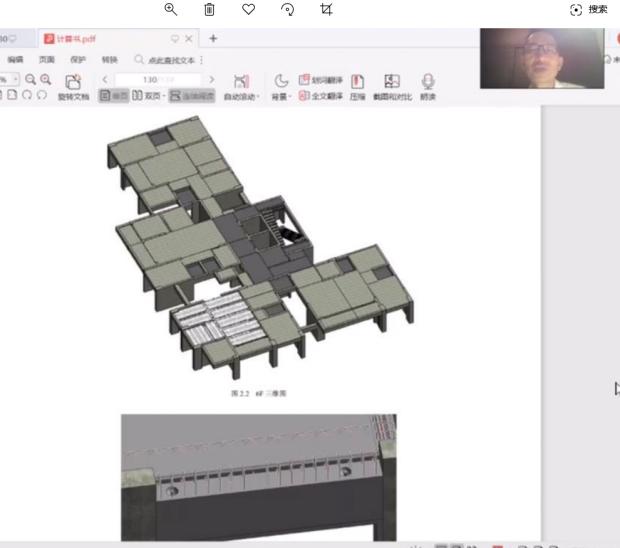Click the heart favorite icon
Screen dimensions: 620x548
click(248, 9)
